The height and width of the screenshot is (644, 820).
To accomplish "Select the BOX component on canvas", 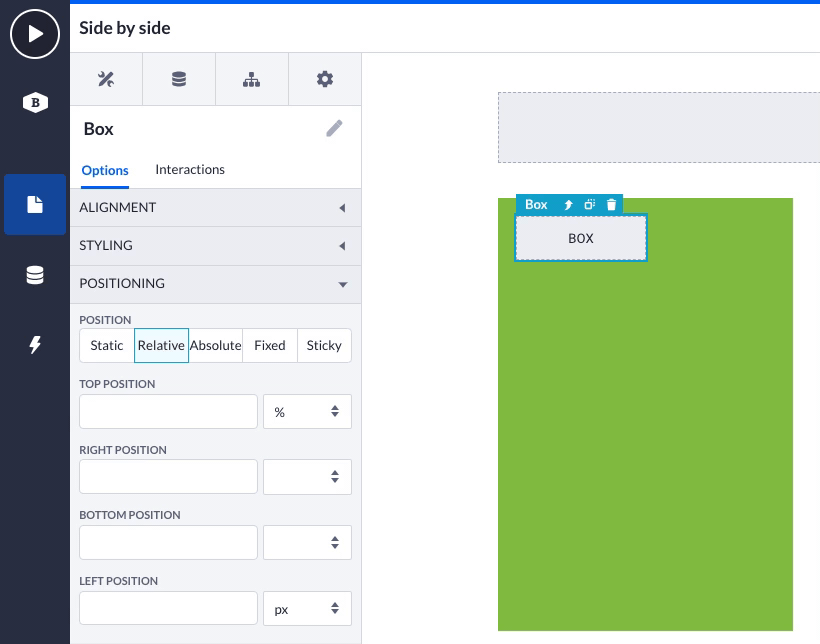I will (581, 238).
